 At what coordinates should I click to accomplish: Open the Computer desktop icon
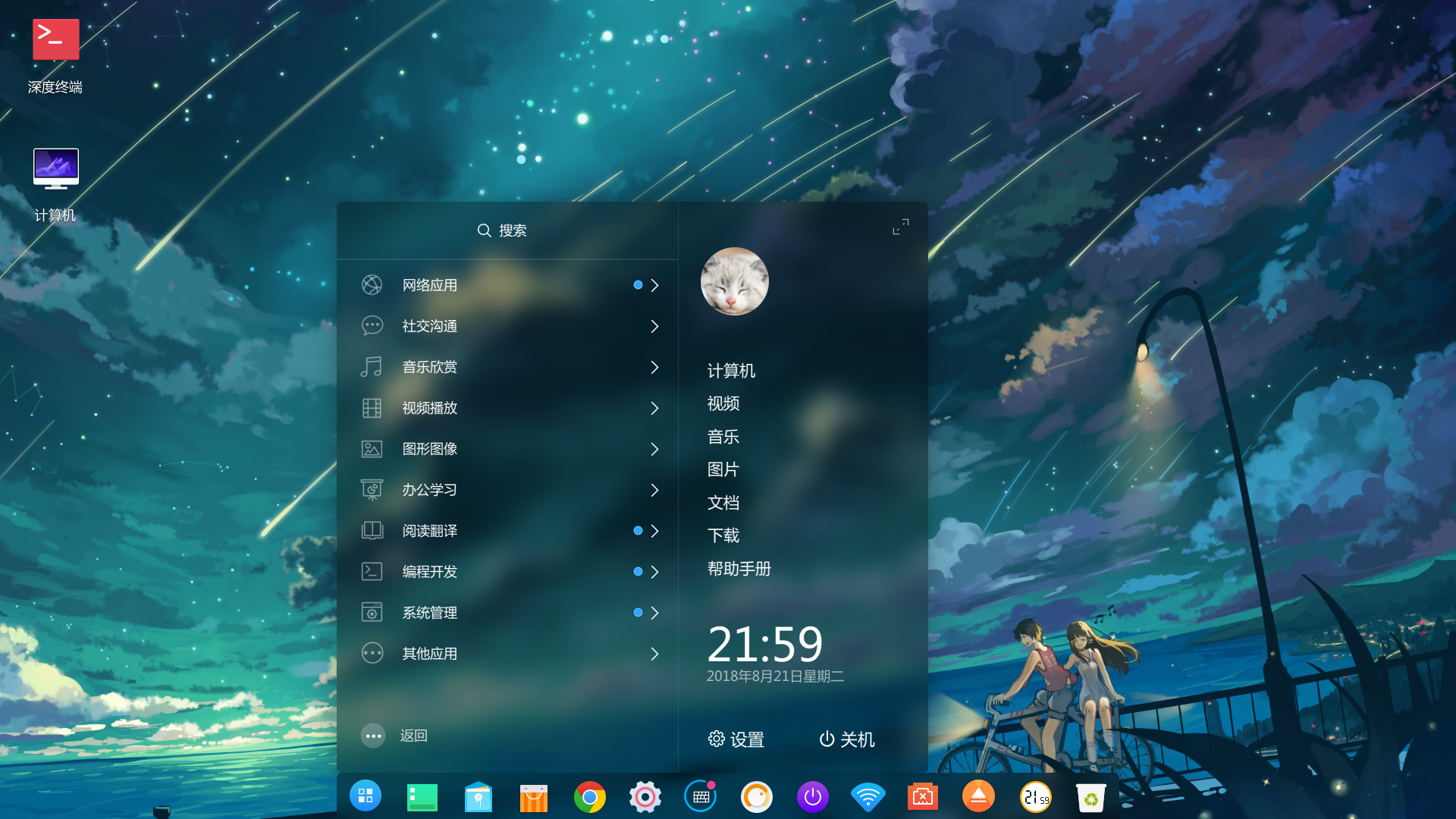pyautogui.click(x=55, y=168)
